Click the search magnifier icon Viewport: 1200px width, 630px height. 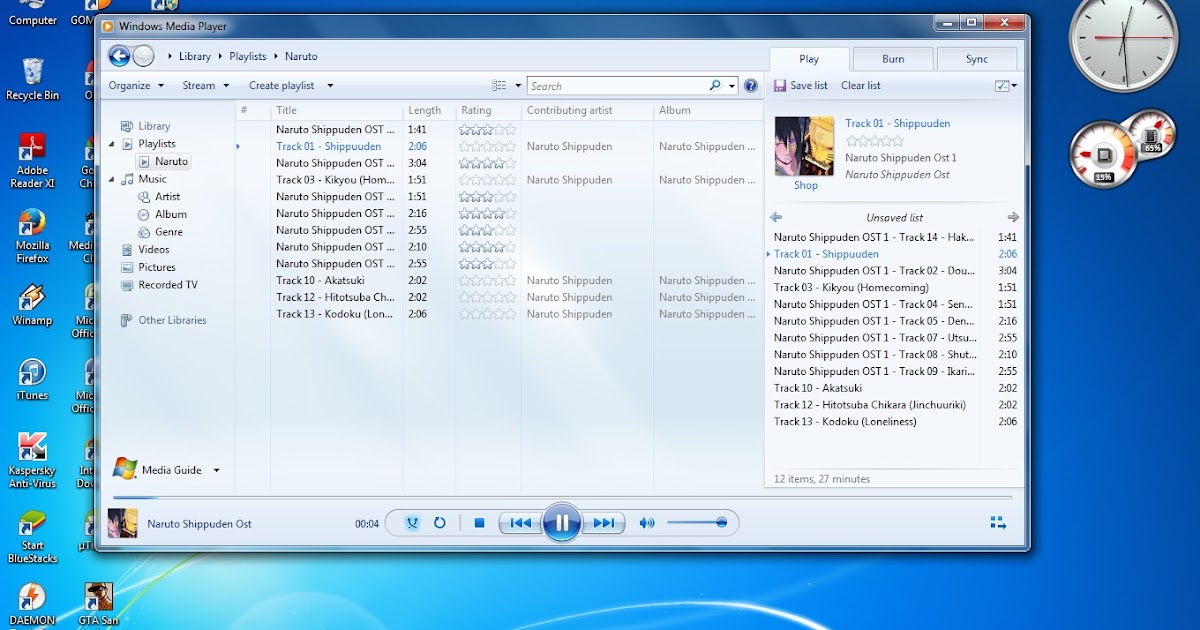(715, 86)
